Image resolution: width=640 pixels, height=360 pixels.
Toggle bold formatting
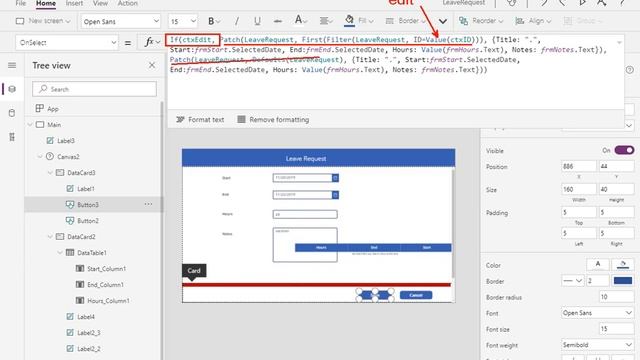point(211,21)
